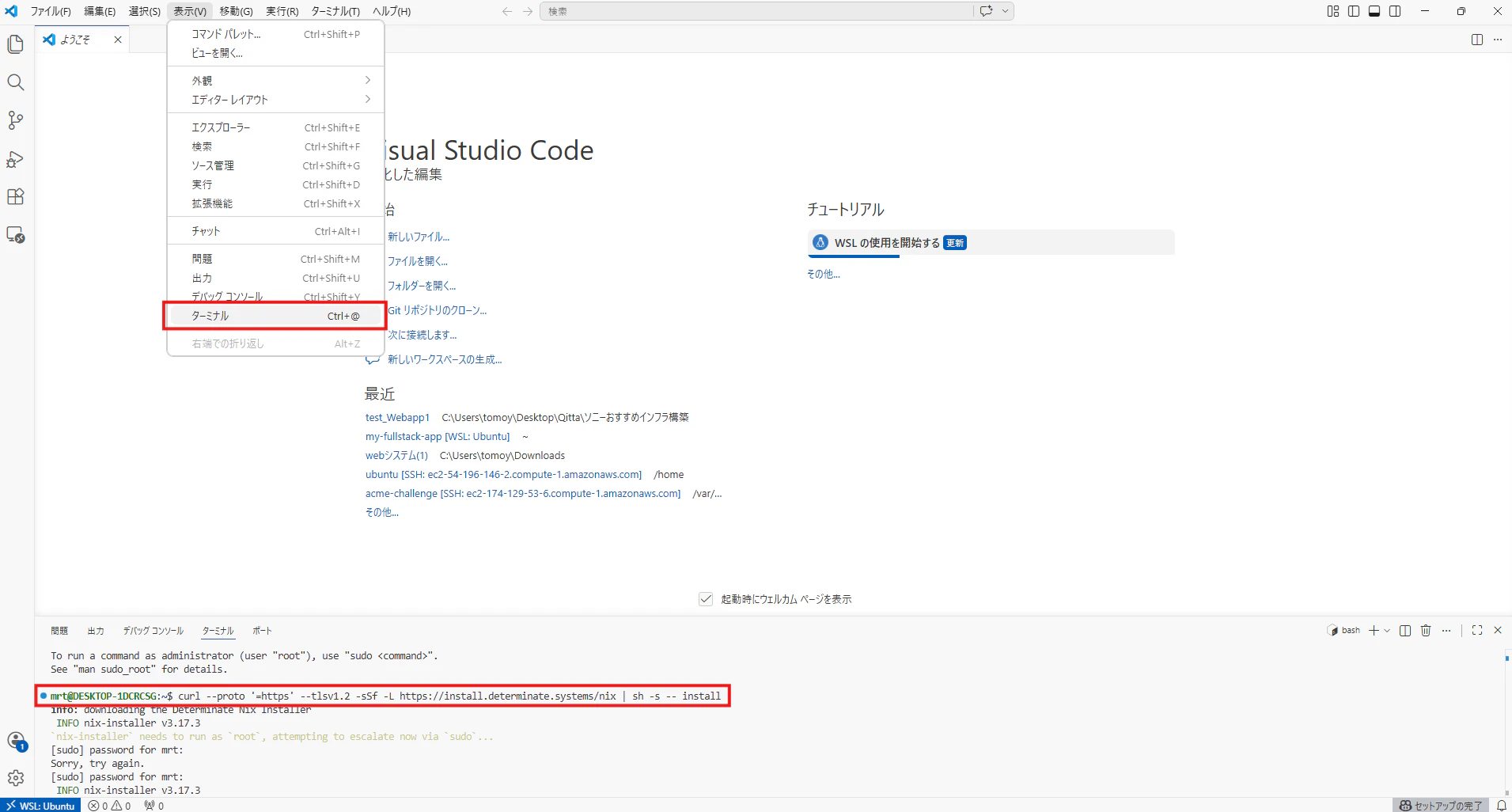The image size is (1512, 812).
Task: Go back using the navigation arrow
Action: click(x=507, y=11)
